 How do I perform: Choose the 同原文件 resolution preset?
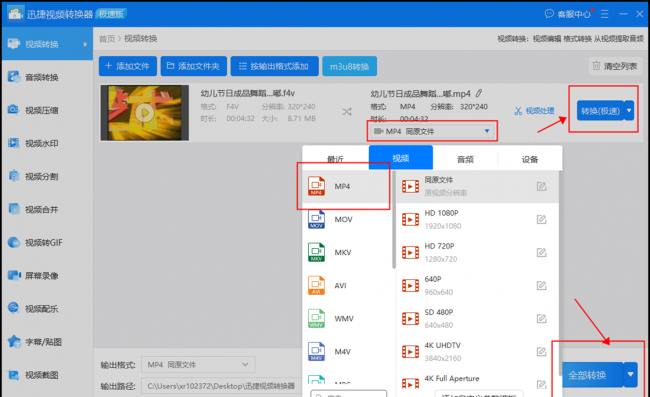[478, 186]
